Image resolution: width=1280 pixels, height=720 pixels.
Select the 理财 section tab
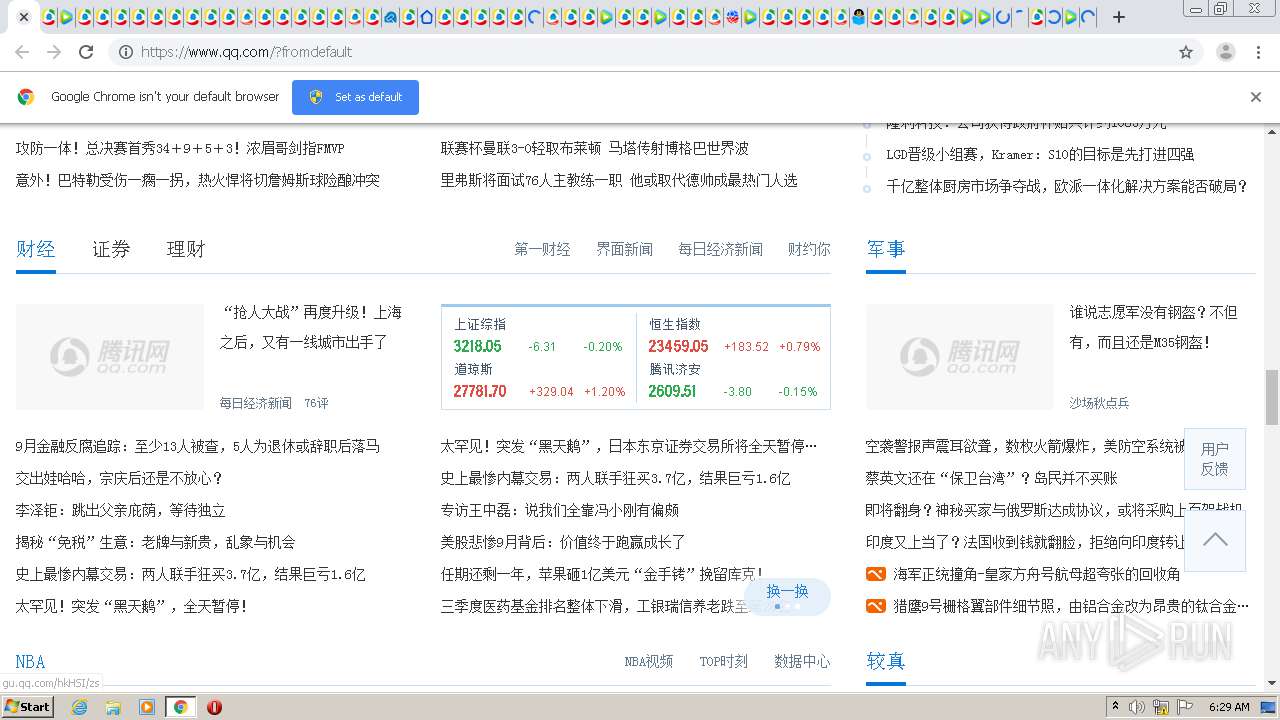coord(185,249)
